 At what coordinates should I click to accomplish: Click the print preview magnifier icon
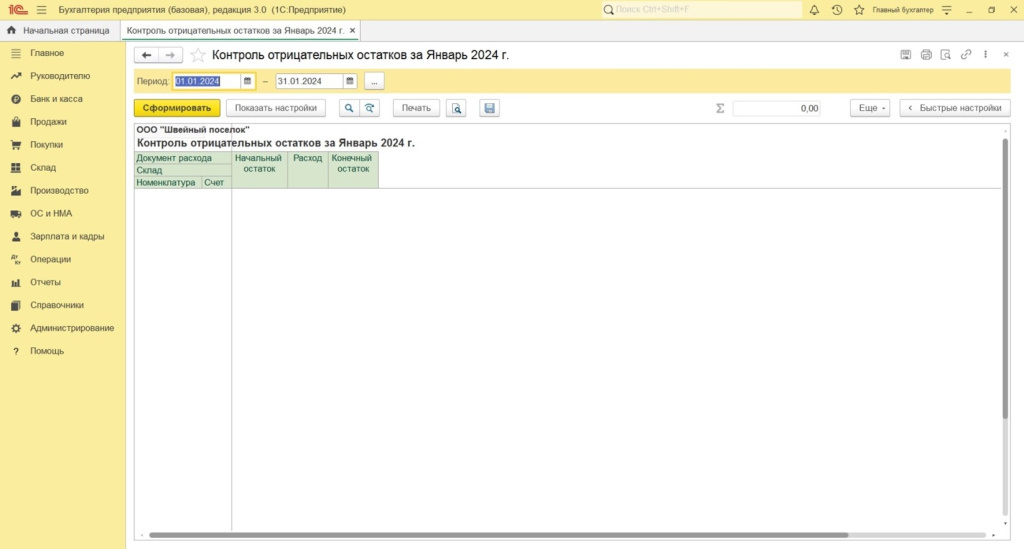[x=456, y=108]
